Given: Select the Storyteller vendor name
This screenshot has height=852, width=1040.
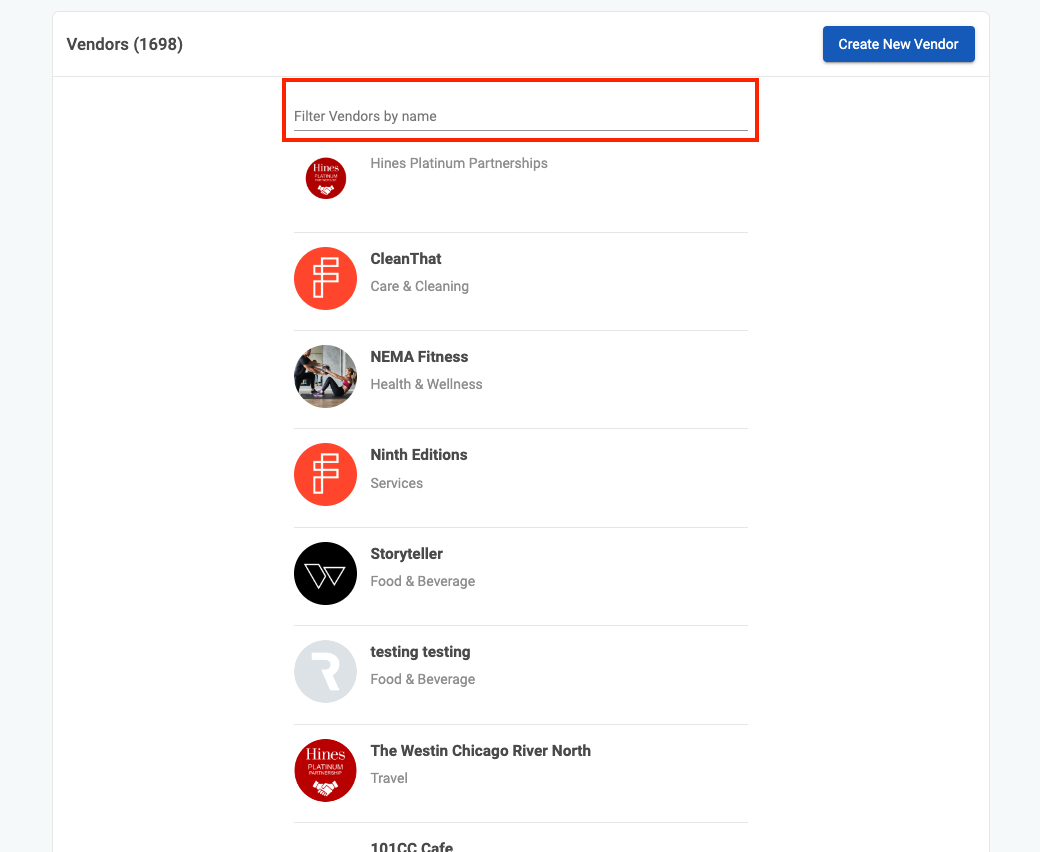Looking at the screenshot, I should tap(406, 554).
